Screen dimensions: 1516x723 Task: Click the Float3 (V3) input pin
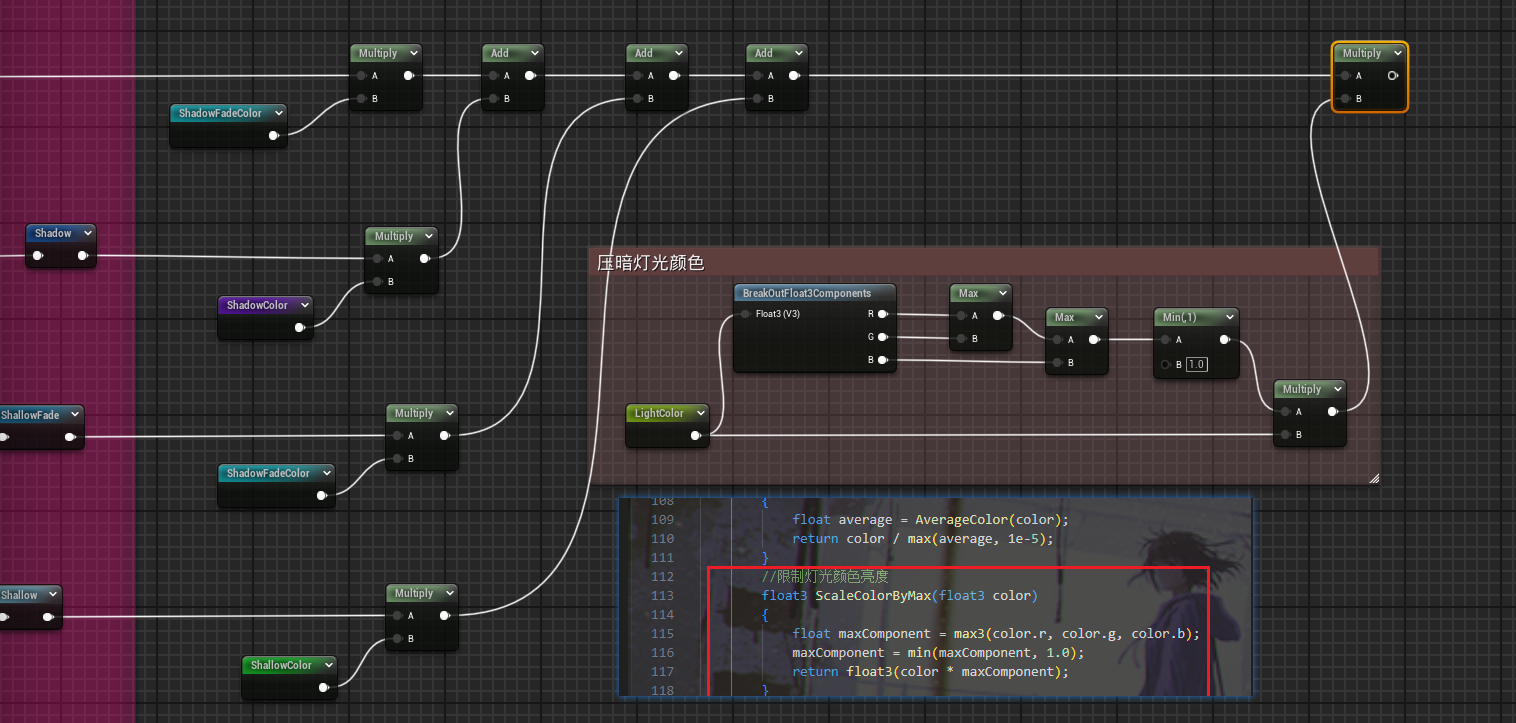point(745,314)
